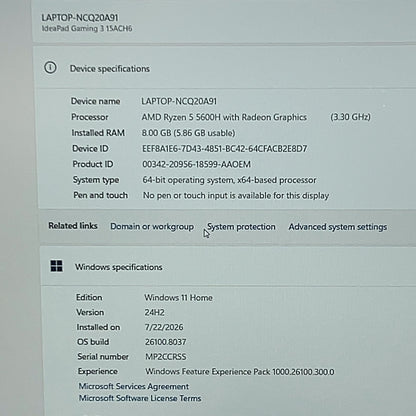Screen dimensions: 416x416
Task: Open Microsoft Software License Terms link
Action: click(x=140, y=398)
